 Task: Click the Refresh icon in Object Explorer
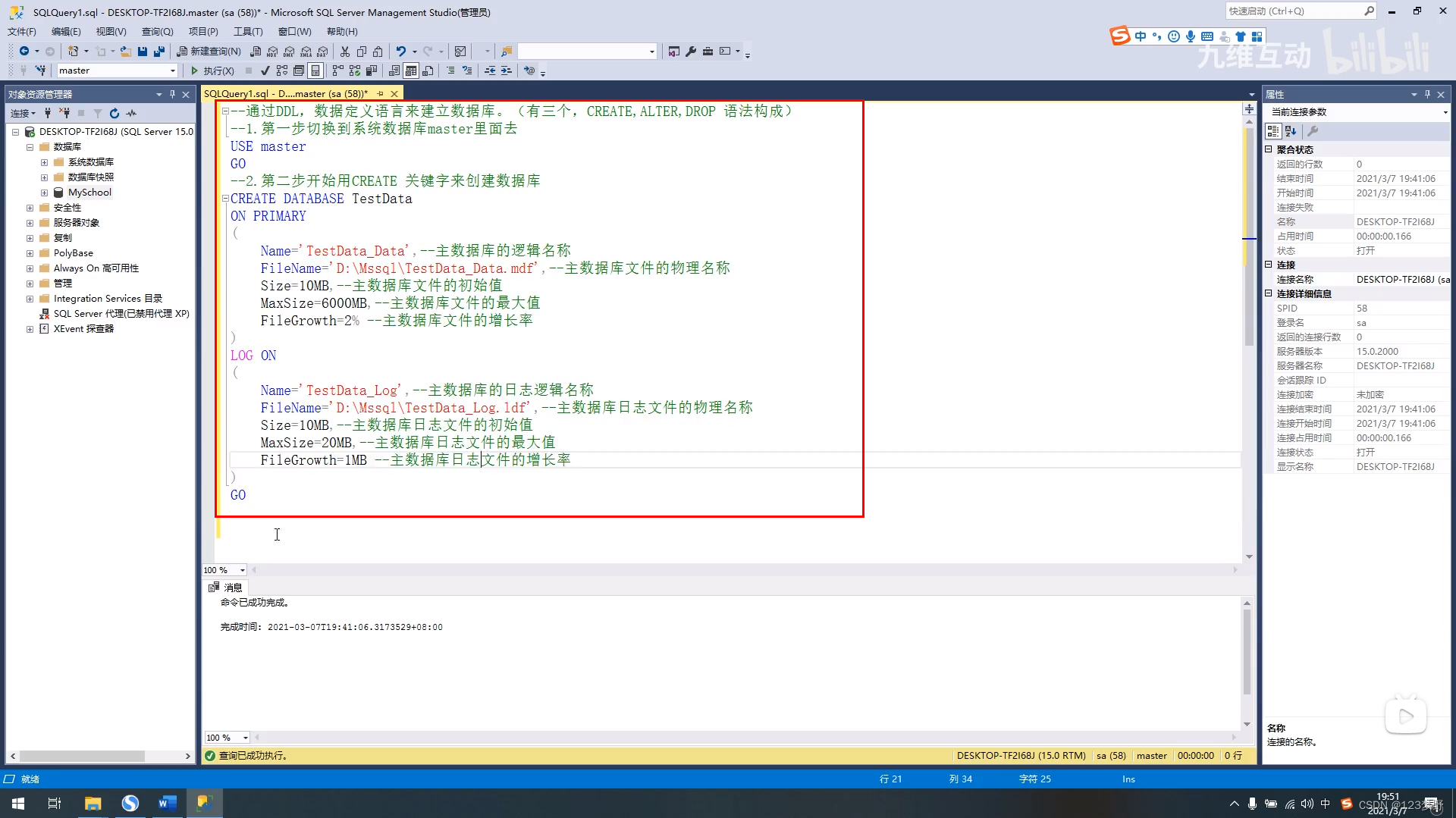(115, 113)
